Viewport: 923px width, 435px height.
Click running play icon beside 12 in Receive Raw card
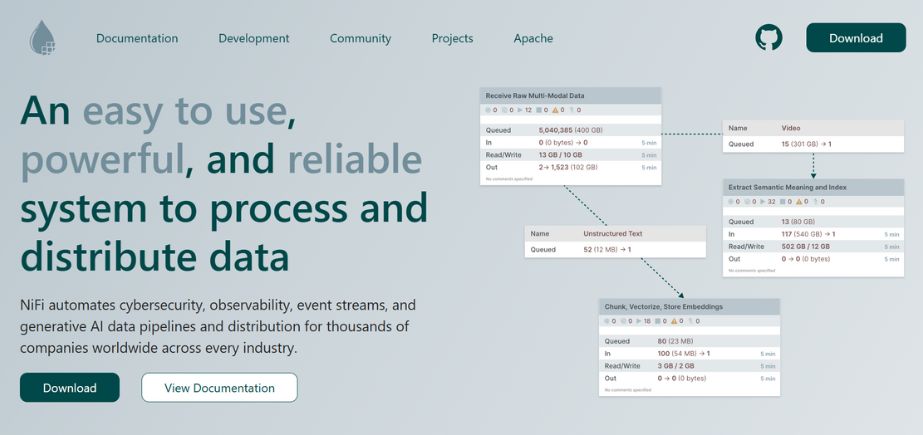[520, 110]
